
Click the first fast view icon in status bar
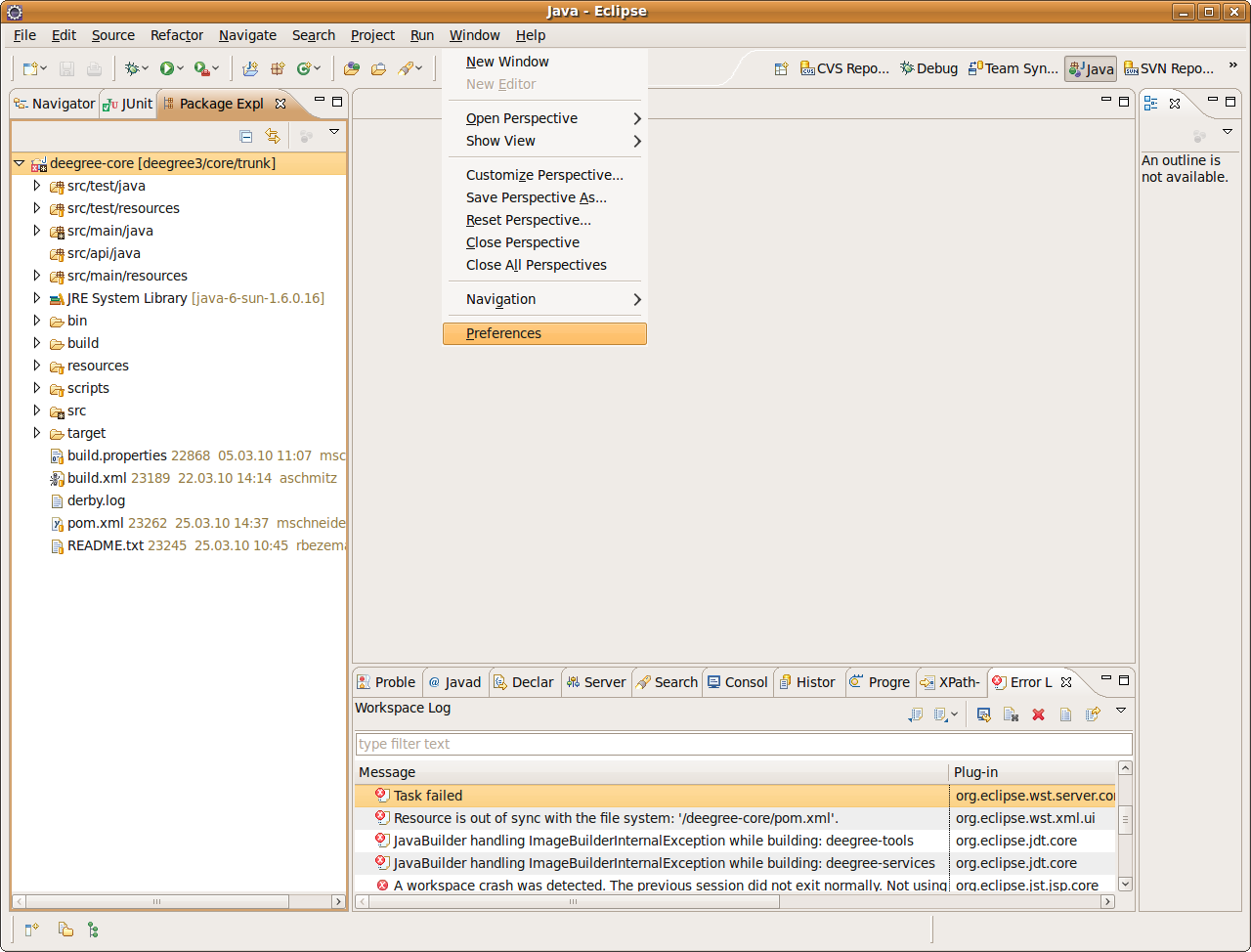31,930
